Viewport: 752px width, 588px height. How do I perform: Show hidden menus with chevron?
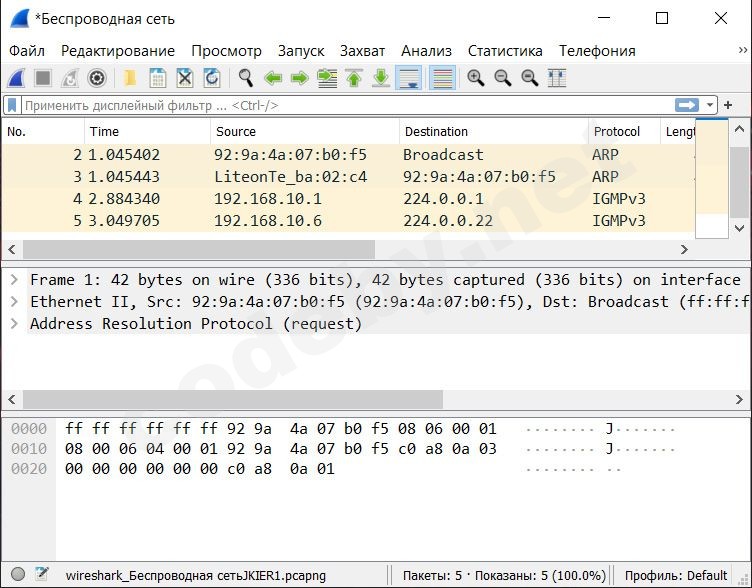742,50
